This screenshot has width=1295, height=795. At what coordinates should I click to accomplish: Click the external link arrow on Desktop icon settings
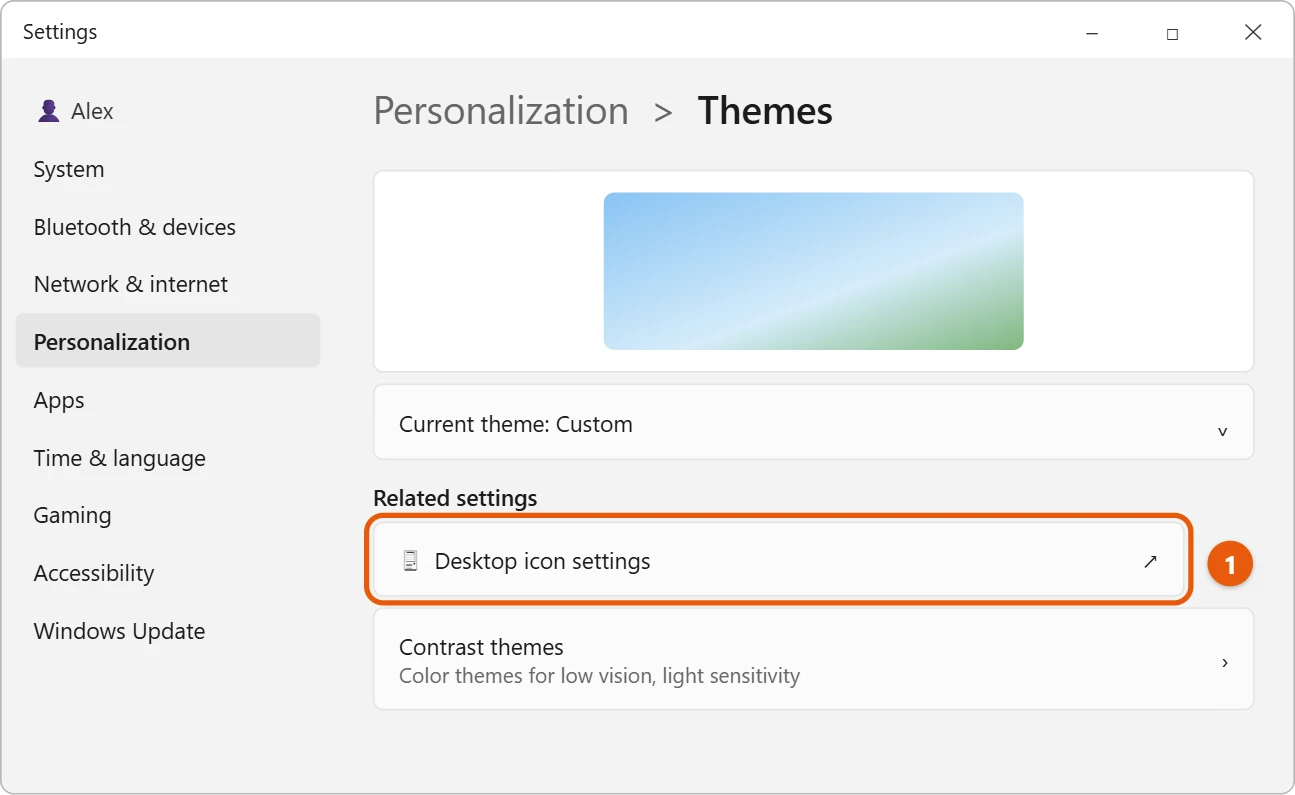pyautogui.click(x=1150, y=562)
